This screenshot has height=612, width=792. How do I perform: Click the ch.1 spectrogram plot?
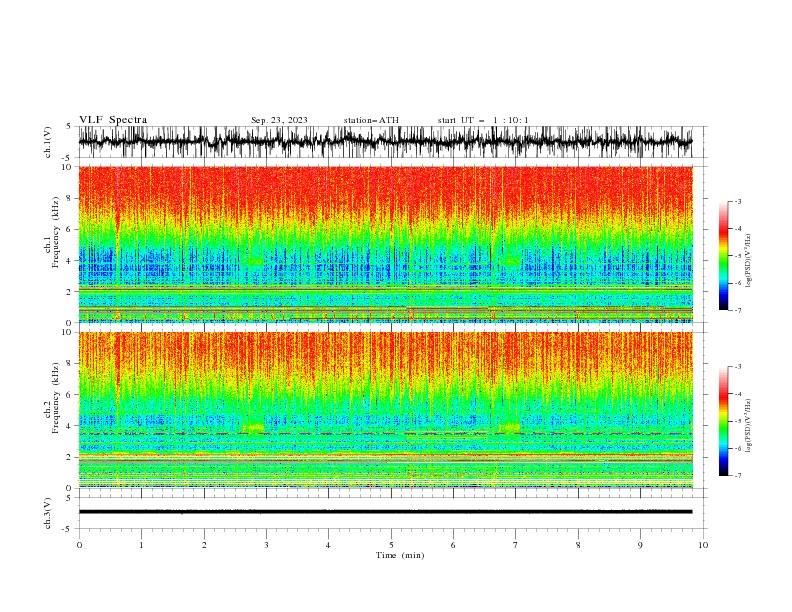pyautogui.click(x=385, y=244)
